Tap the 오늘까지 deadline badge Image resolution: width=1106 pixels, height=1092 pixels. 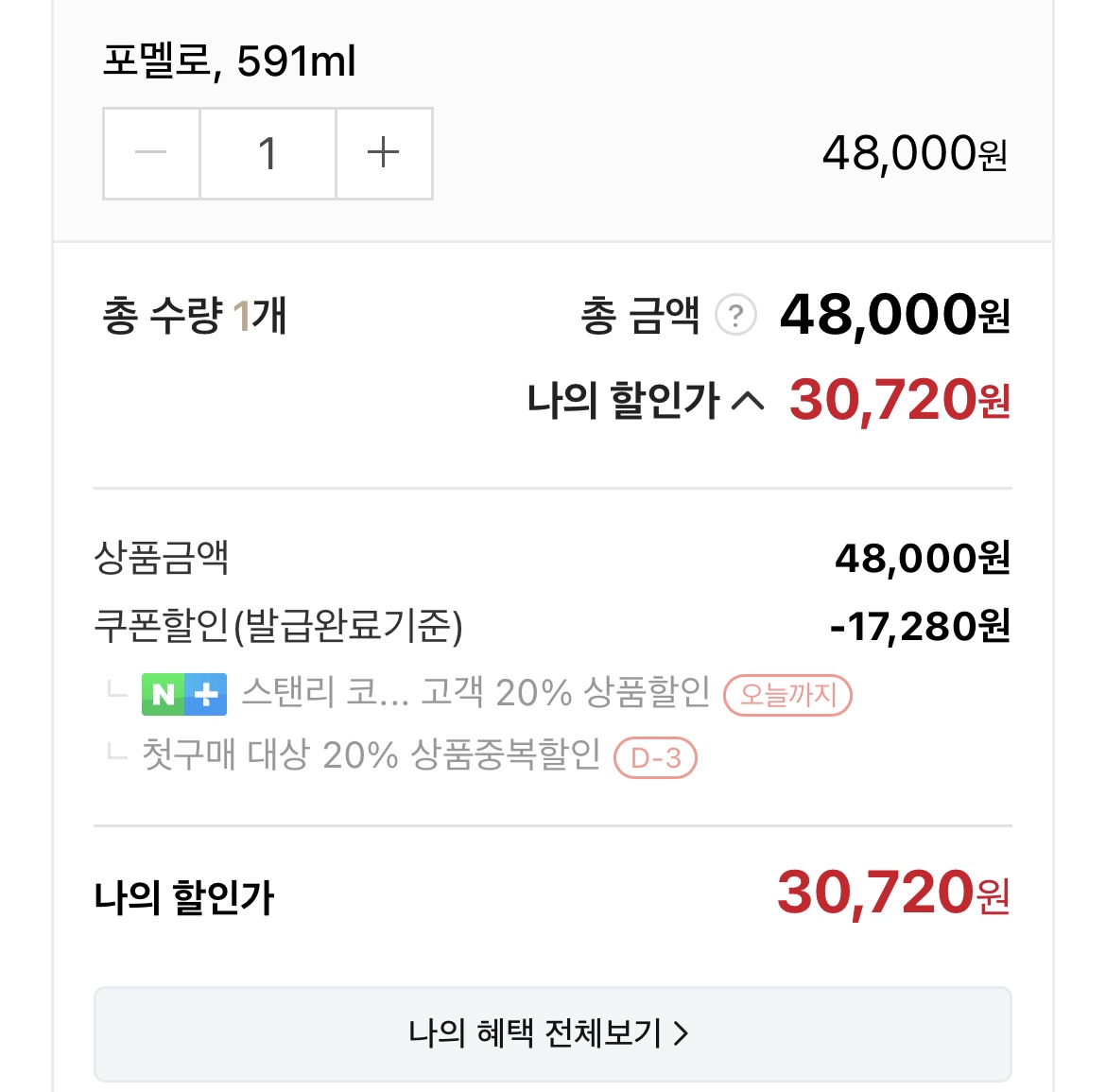click(x=787, y=695)
